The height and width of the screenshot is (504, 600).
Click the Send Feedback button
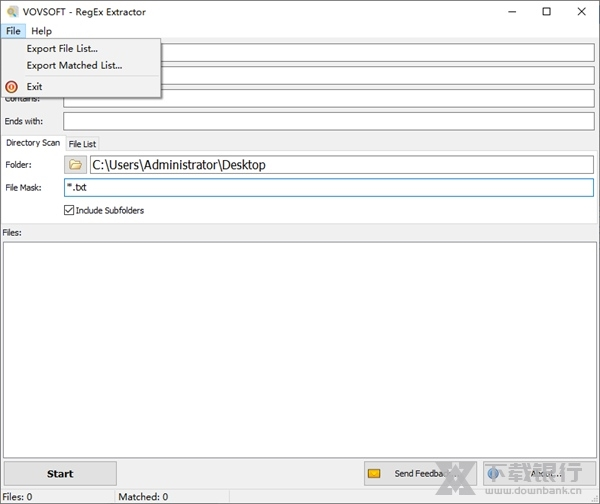(420, 473)
